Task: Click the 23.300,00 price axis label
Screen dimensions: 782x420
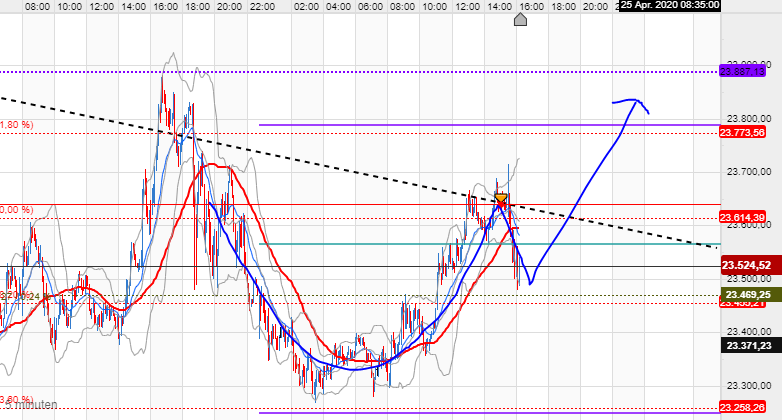Action: (749, 385)
